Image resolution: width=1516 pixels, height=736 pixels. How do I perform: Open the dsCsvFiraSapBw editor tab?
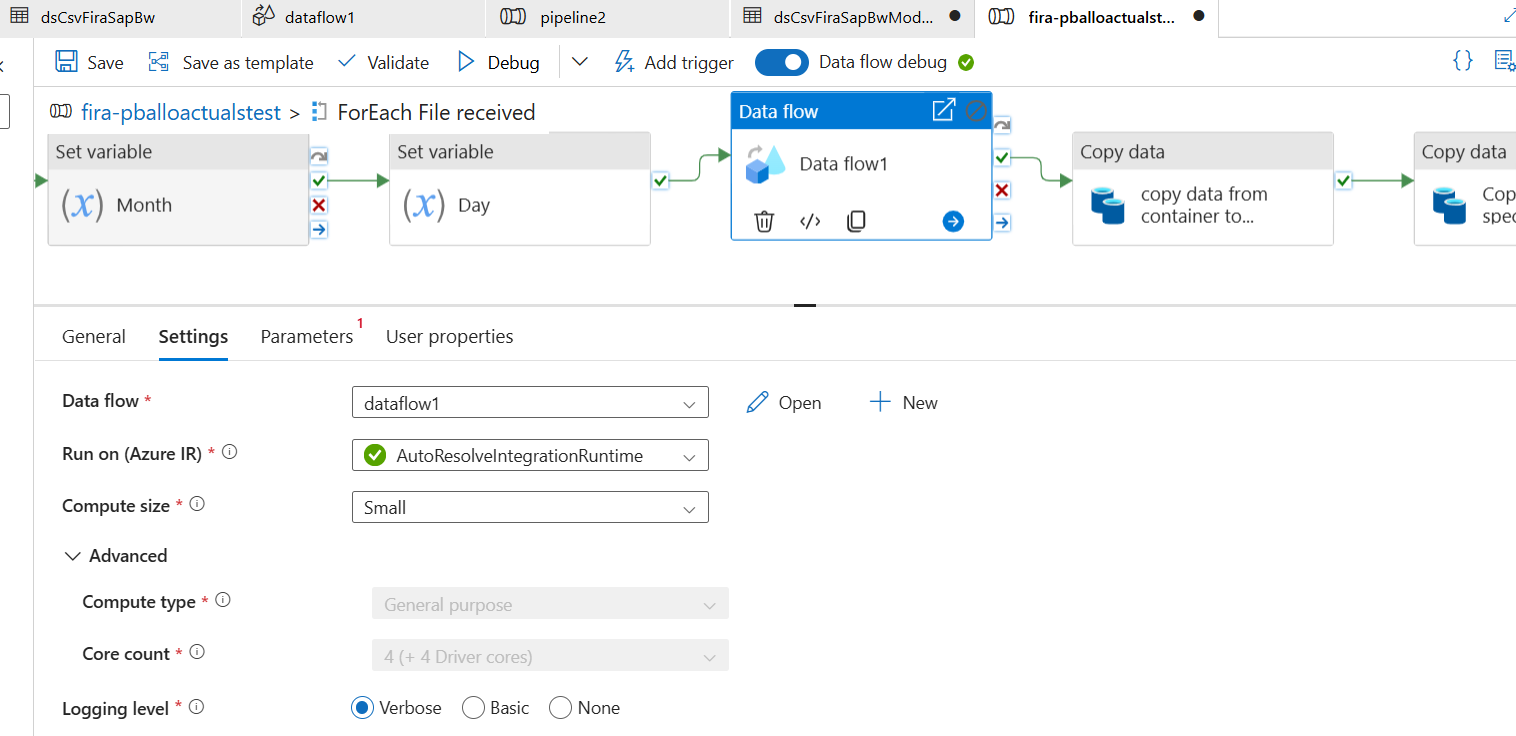[x=121, y=17]
